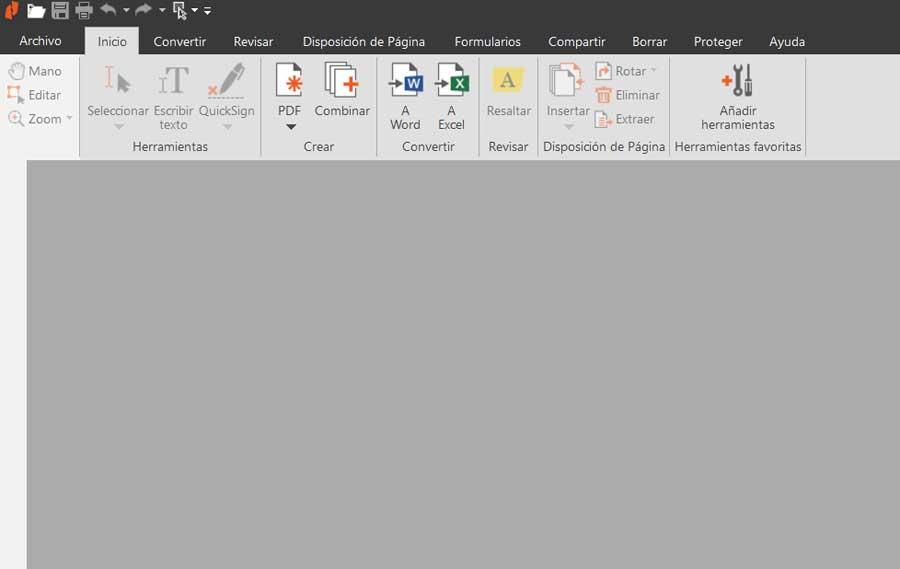Expand the cursor tool quick-access dropdown
Viewport: 900px width, 569px height.
pyautogui.click(x=195, y=10)
